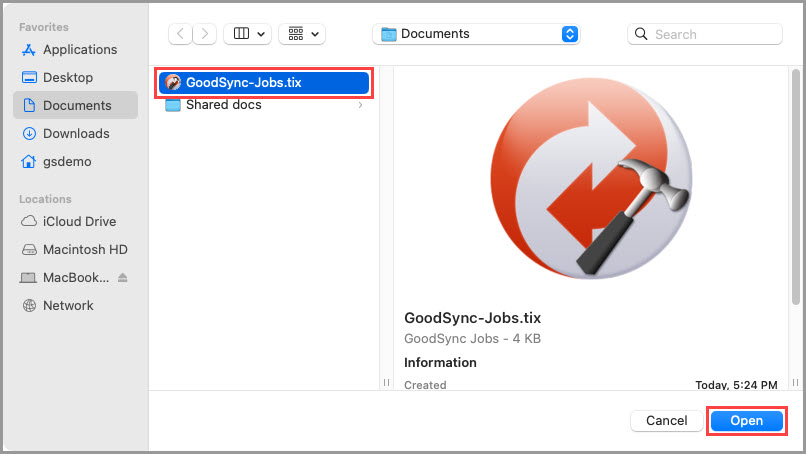Select Downloads in the sidebar
Viewport: 806px width, 454px height.
click(x=76, y=134)
